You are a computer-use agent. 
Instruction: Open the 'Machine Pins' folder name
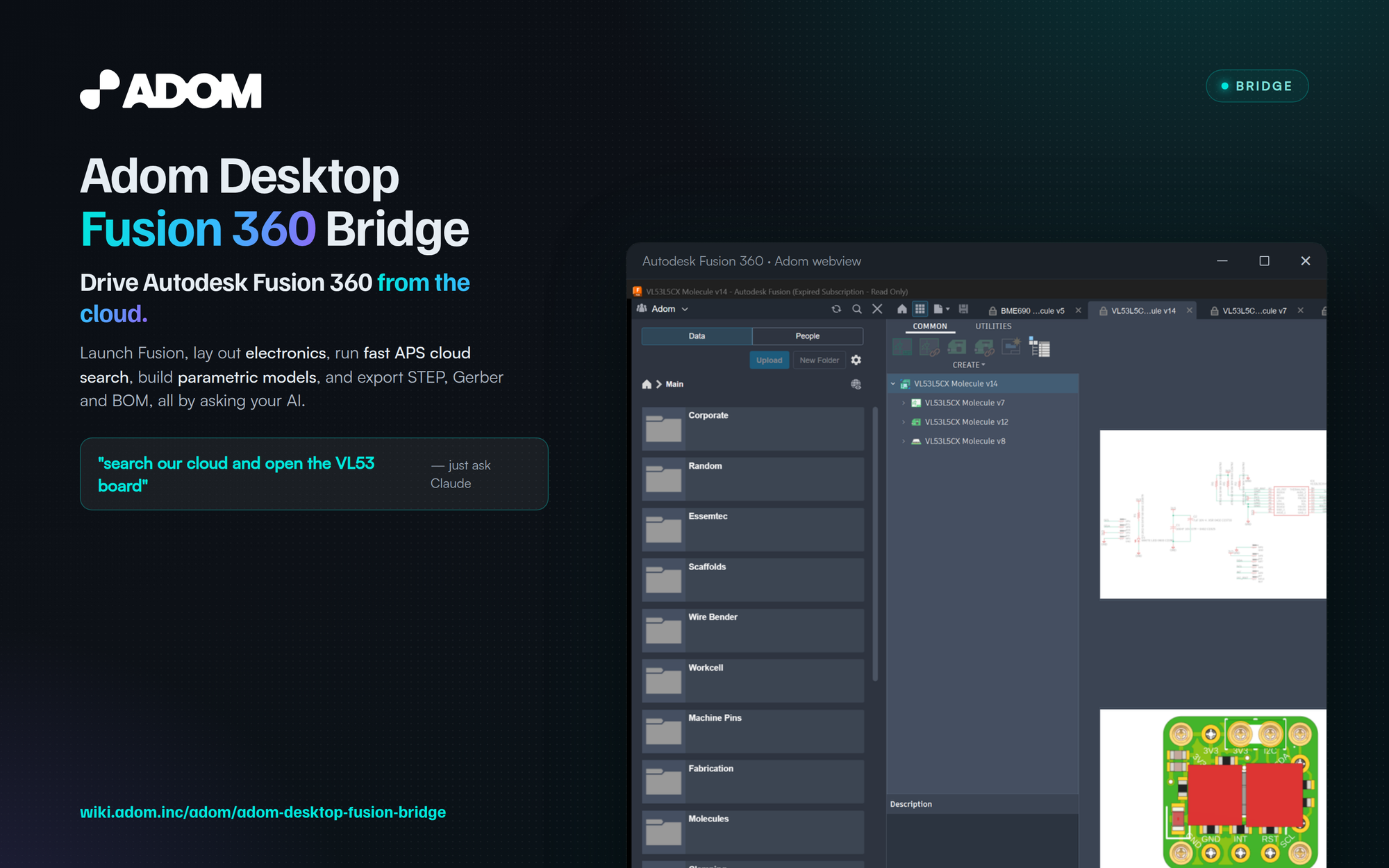tap(715, 718)
